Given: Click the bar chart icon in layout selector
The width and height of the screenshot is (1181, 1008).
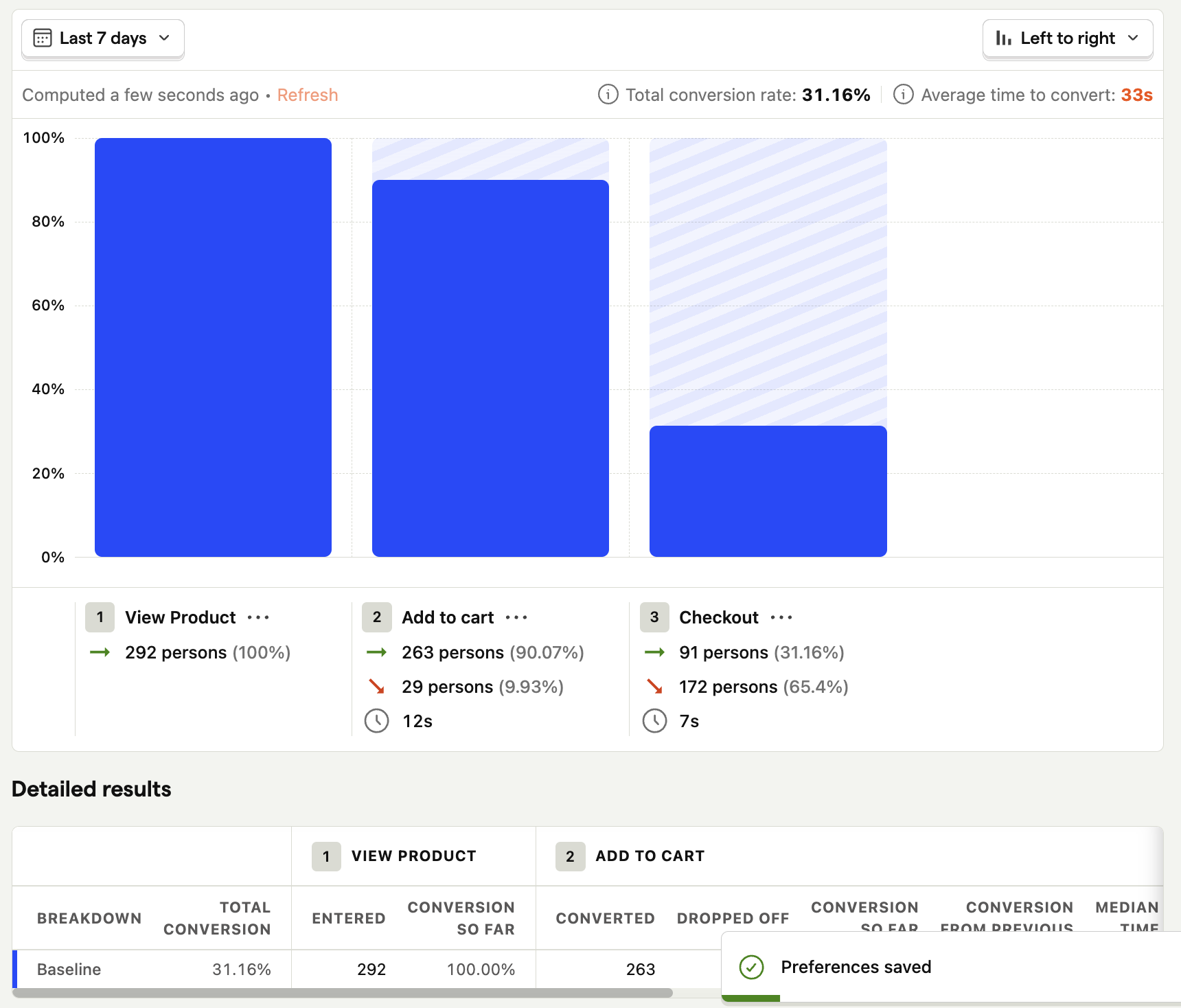Looking at the screenshot, I should point(1004,38).
